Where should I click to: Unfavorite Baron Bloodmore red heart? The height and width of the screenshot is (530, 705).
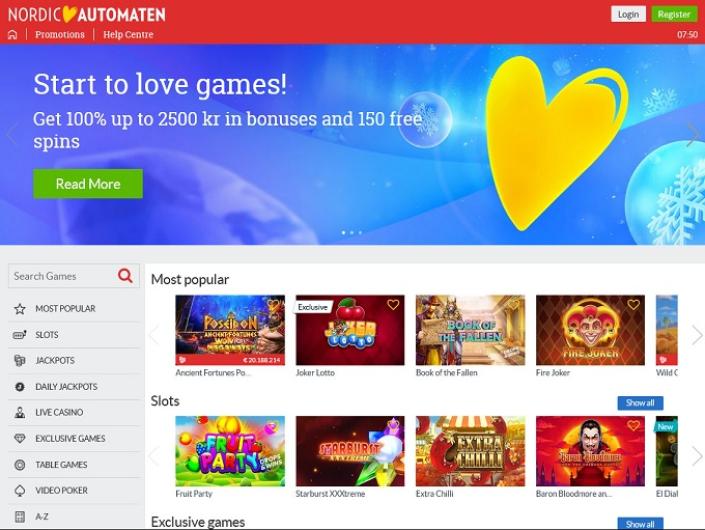pyautogui.click(x=634, y=425)
